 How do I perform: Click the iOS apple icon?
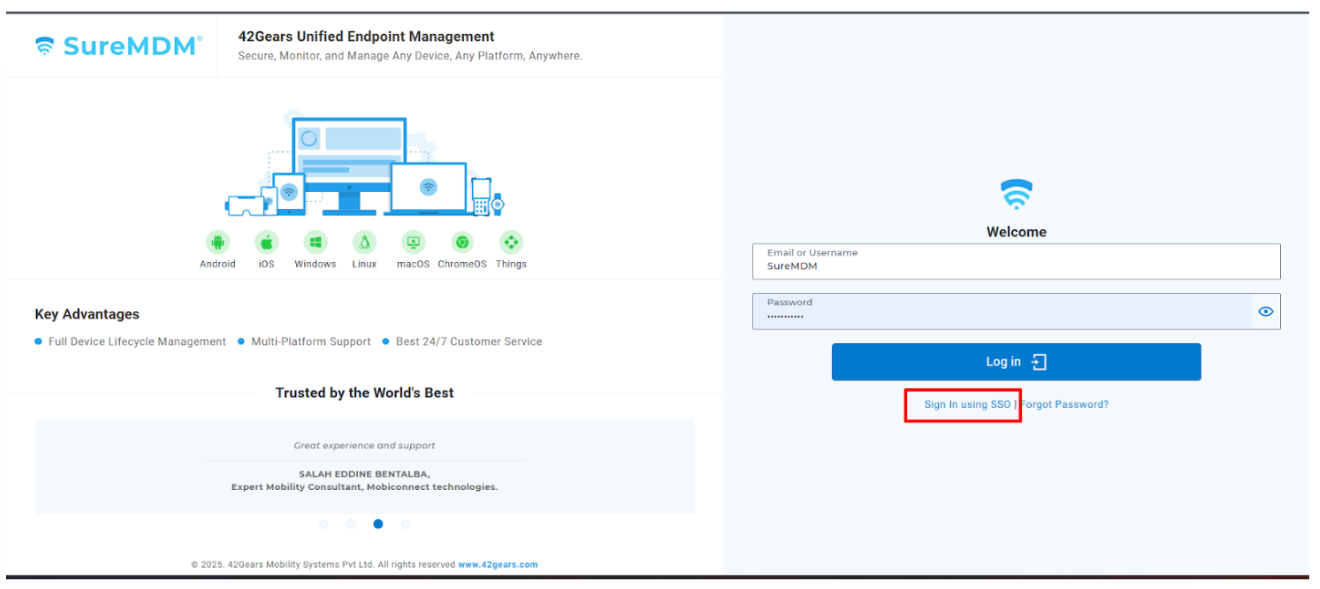coord(266,242)
